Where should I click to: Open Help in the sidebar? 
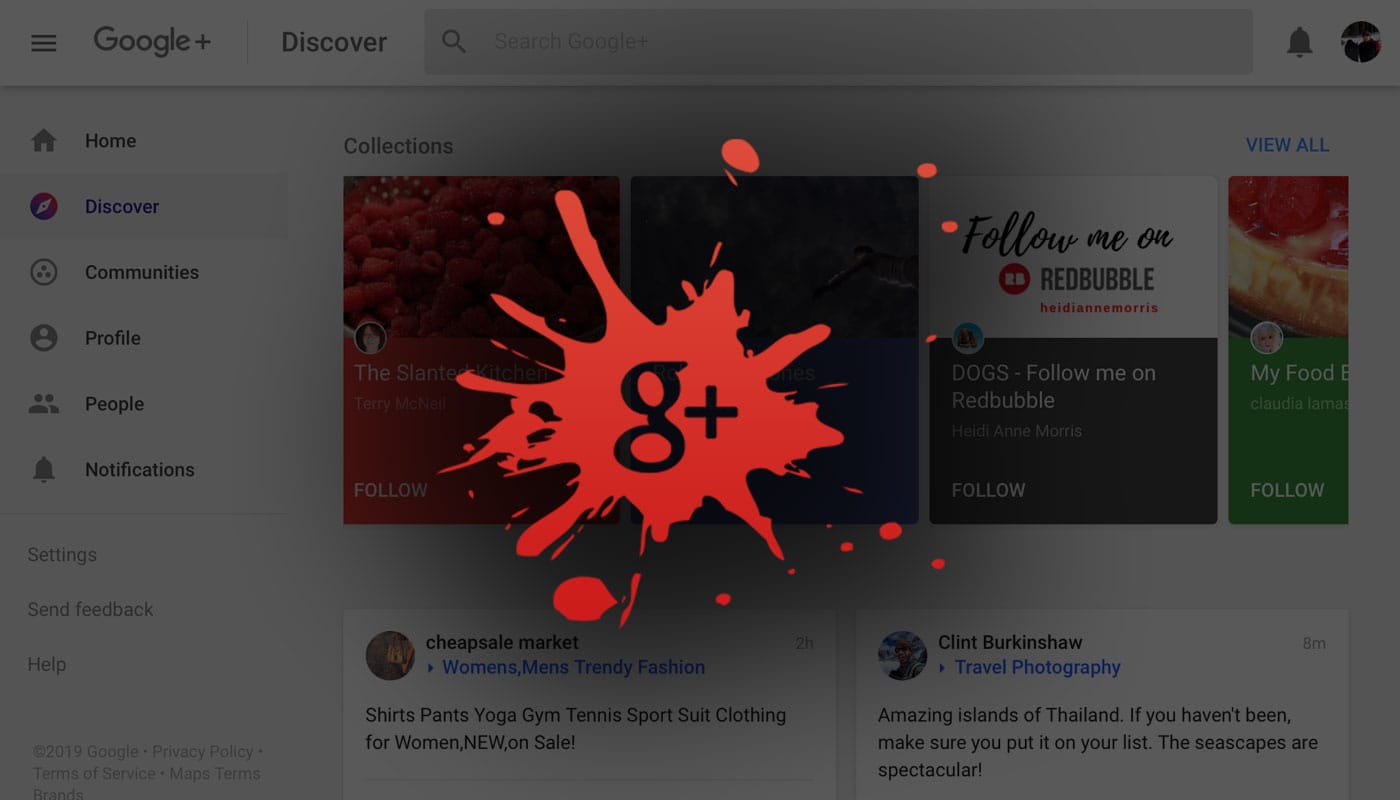[47, 665]
